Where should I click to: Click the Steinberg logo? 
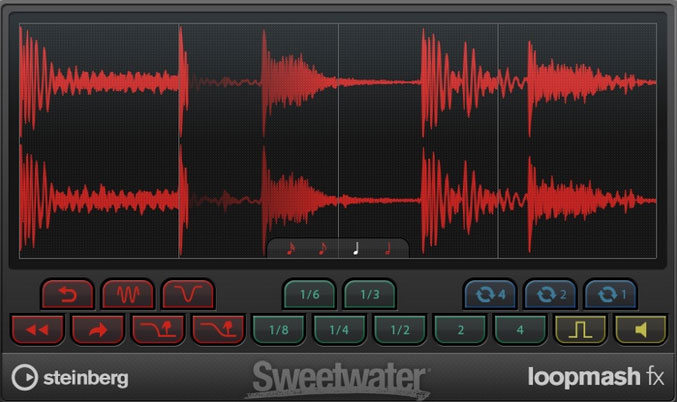point(70,377)
